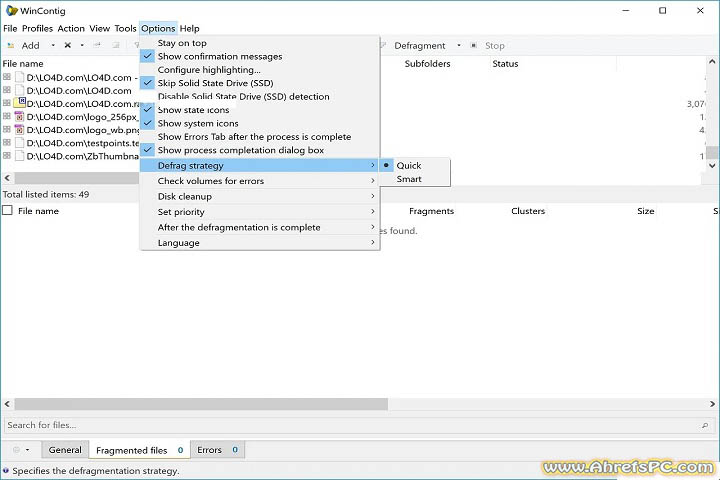Click the WinContig app icon in the title bar

11,10
